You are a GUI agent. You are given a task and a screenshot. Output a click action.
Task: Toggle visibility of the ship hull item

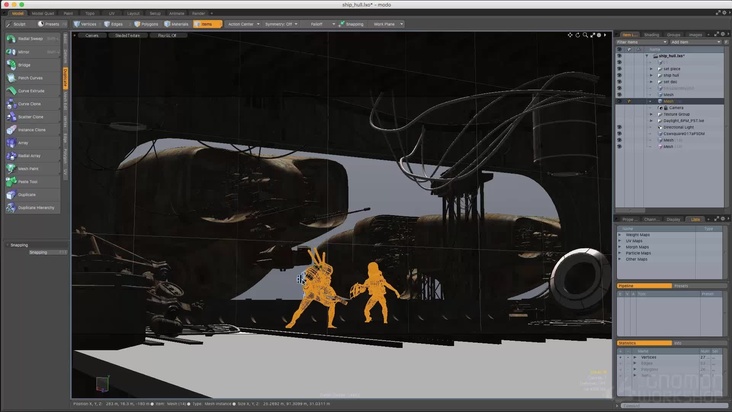(x=619, y=75)
